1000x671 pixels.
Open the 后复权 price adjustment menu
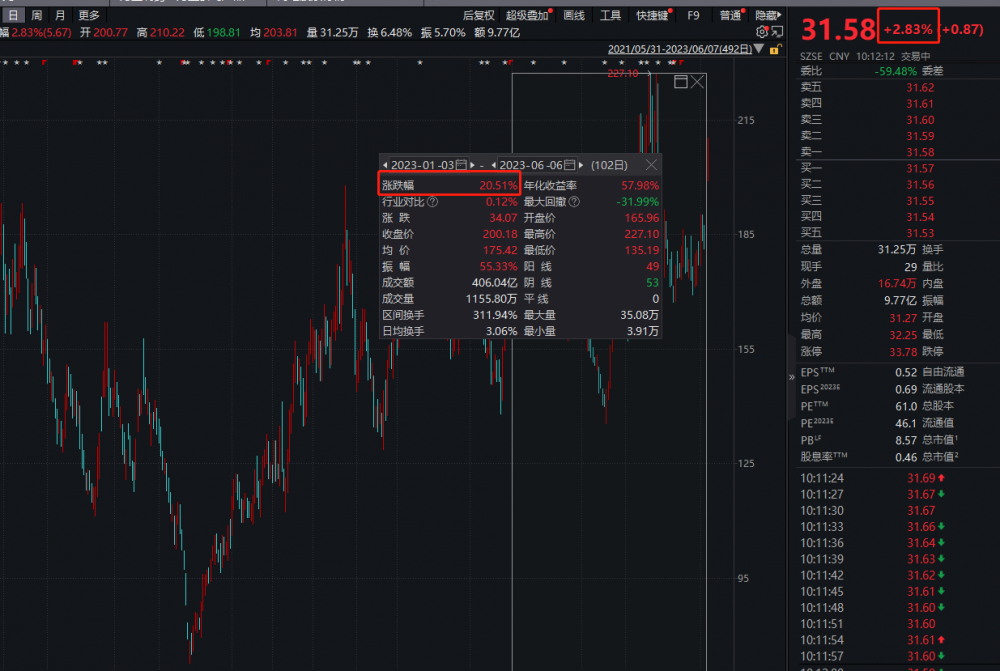[478, 15]
